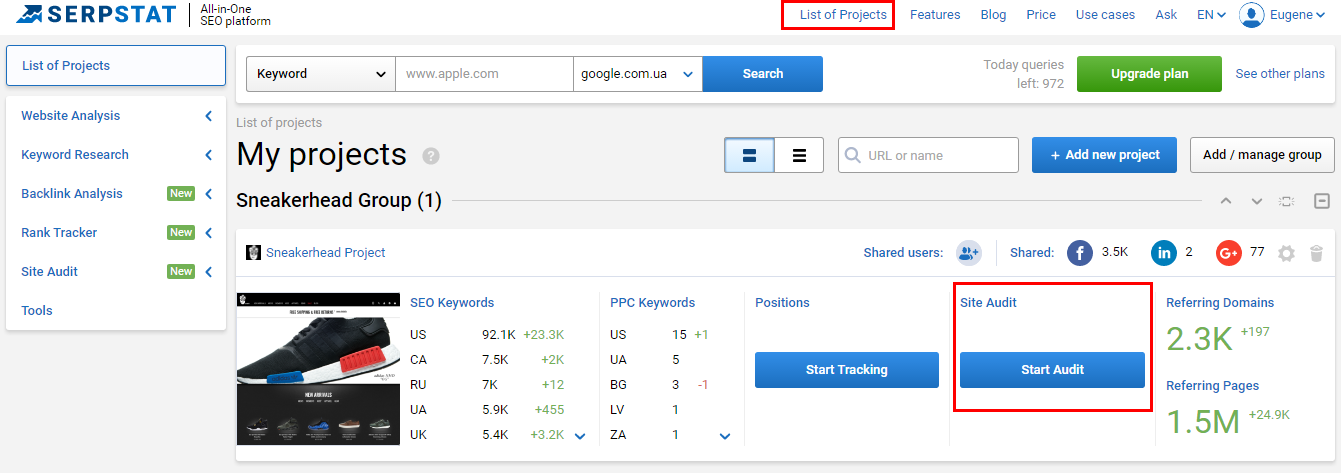Open project settings gear icon

tap(1287, 254)
